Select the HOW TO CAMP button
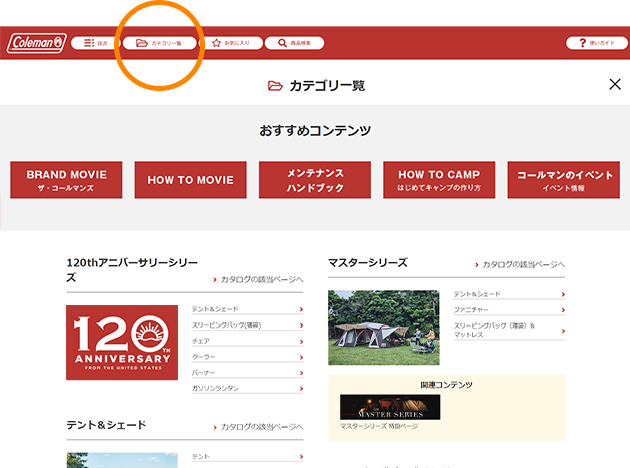Screen dimensions: 630x468 pos(439,180)
